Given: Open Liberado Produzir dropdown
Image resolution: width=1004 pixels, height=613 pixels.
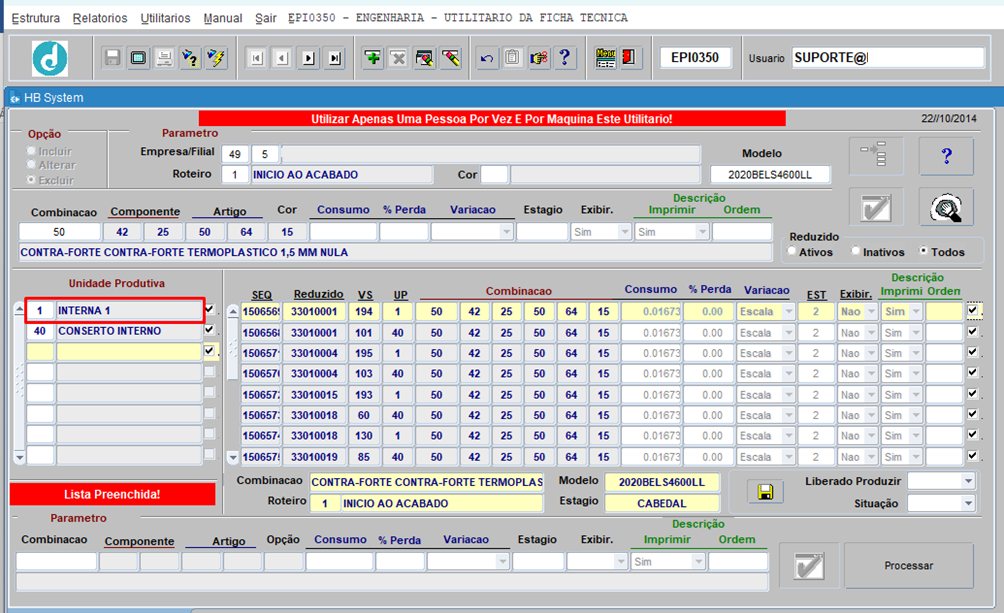Looking at the screenshot, I should click(968, 481).
